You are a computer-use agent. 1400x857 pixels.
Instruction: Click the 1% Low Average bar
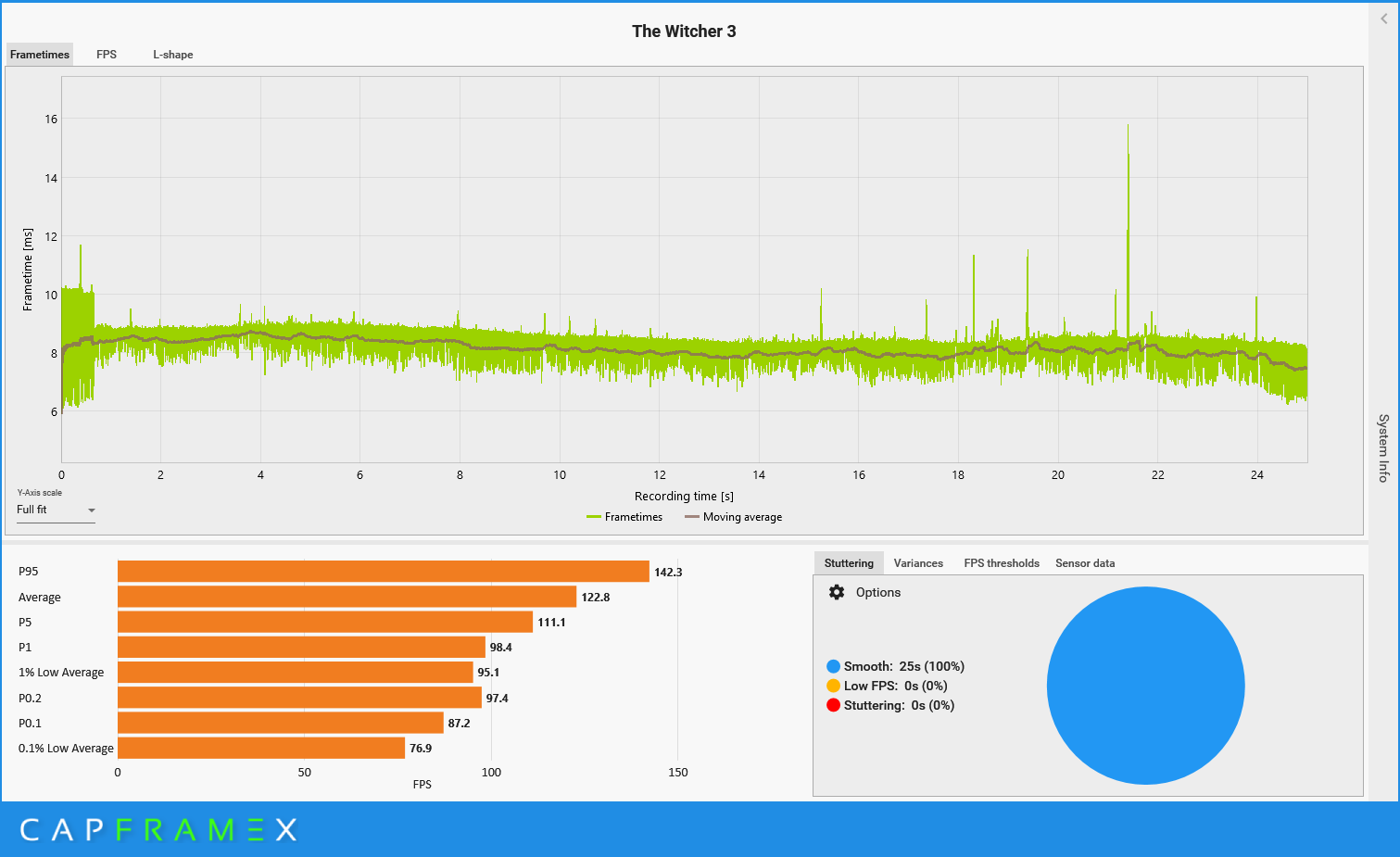(x=296, y=673)
